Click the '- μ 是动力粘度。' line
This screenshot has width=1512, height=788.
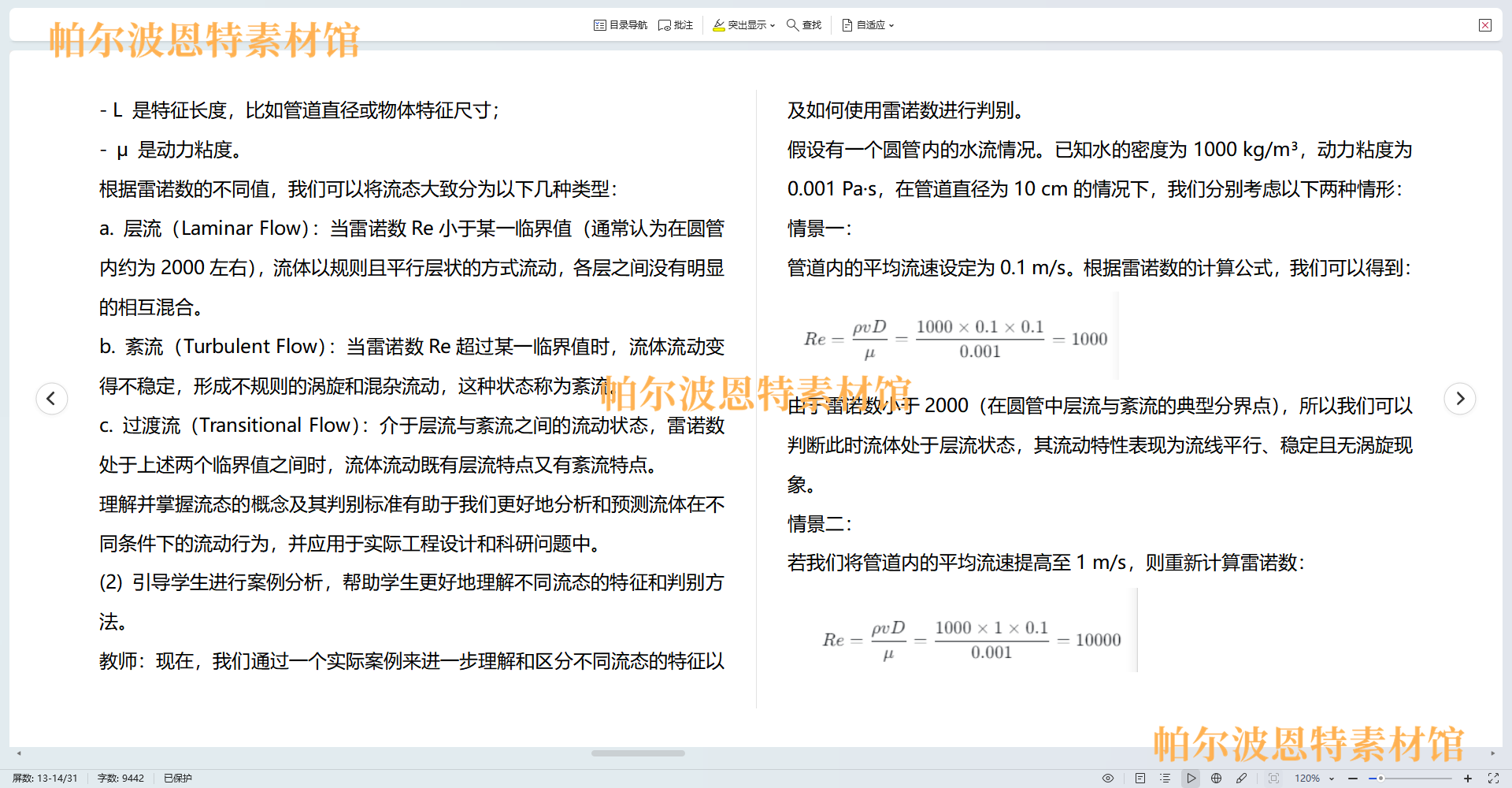point(171,150)
